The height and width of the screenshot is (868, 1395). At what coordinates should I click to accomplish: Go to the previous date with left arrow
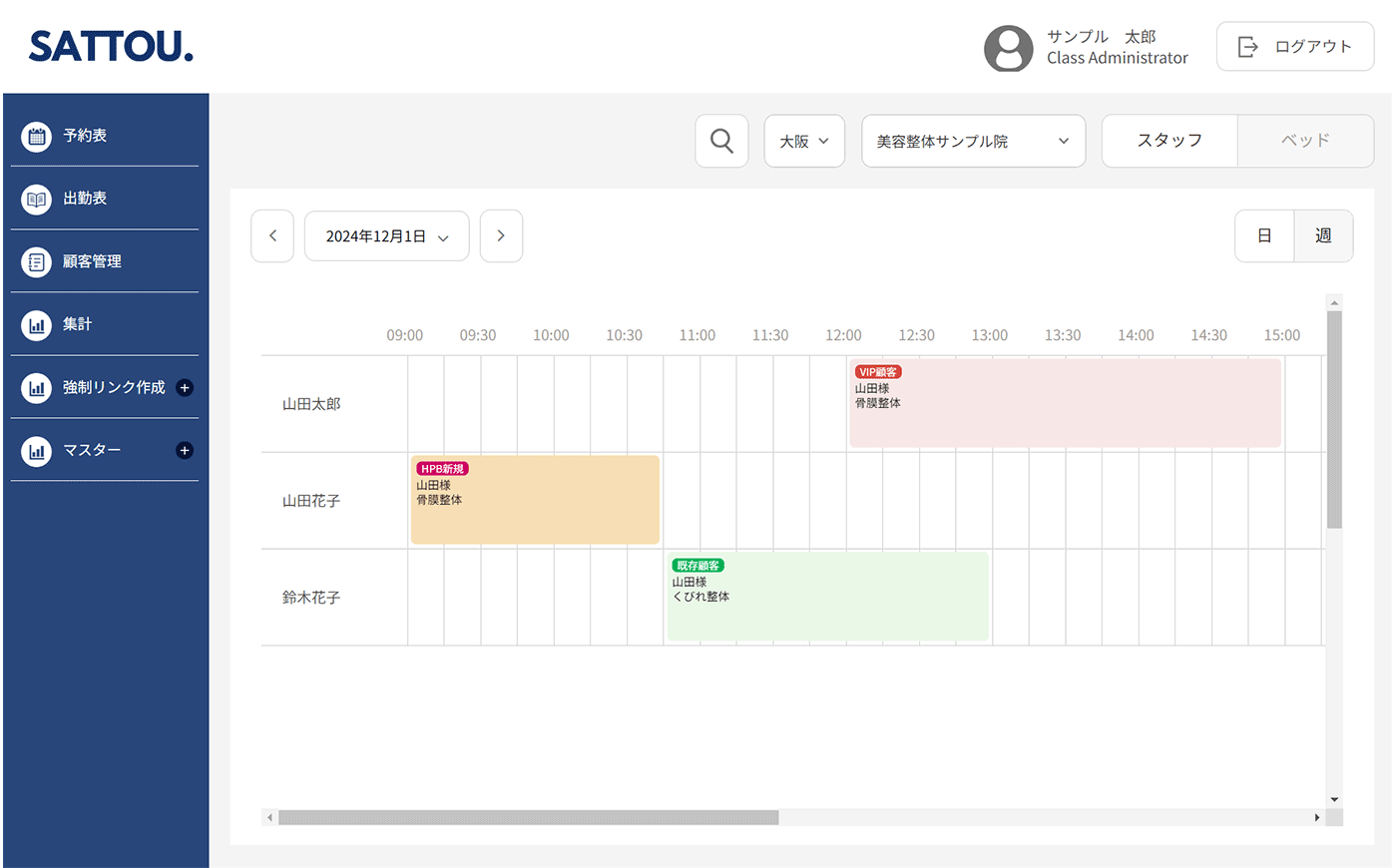coord(272,236)
